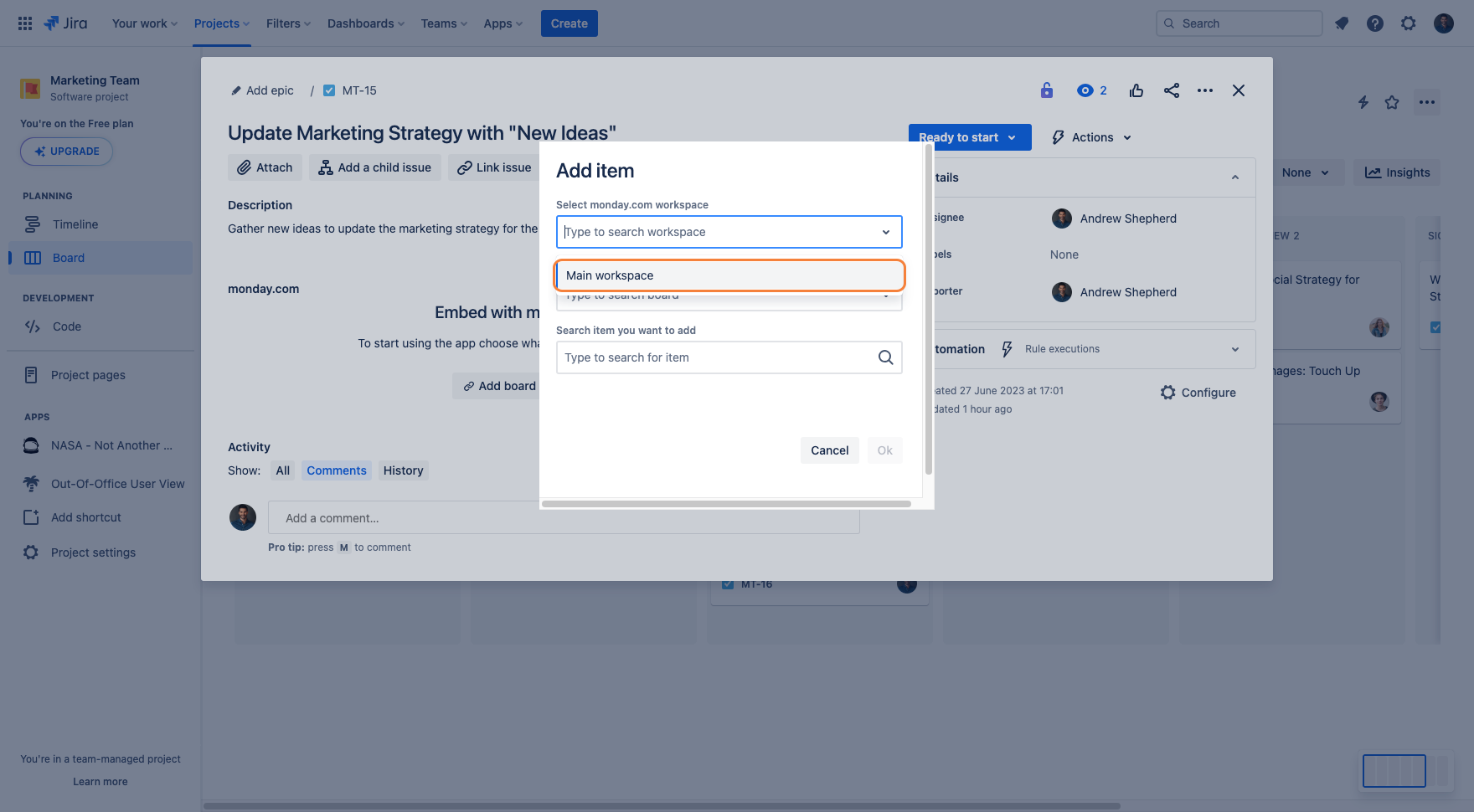1474x812 pixels.
Task: Click the thumbs up vote icon
Action: pos(1136,90)
